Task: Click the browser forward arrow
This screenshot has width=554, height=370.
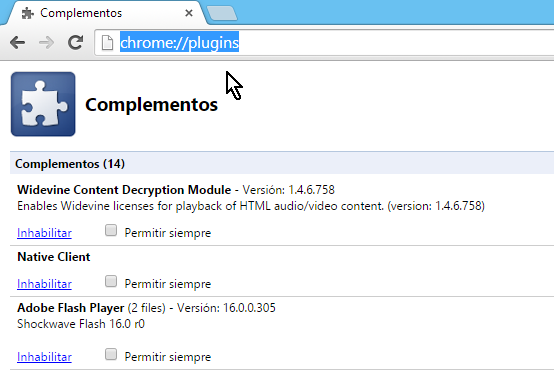Action: point(46,43)
